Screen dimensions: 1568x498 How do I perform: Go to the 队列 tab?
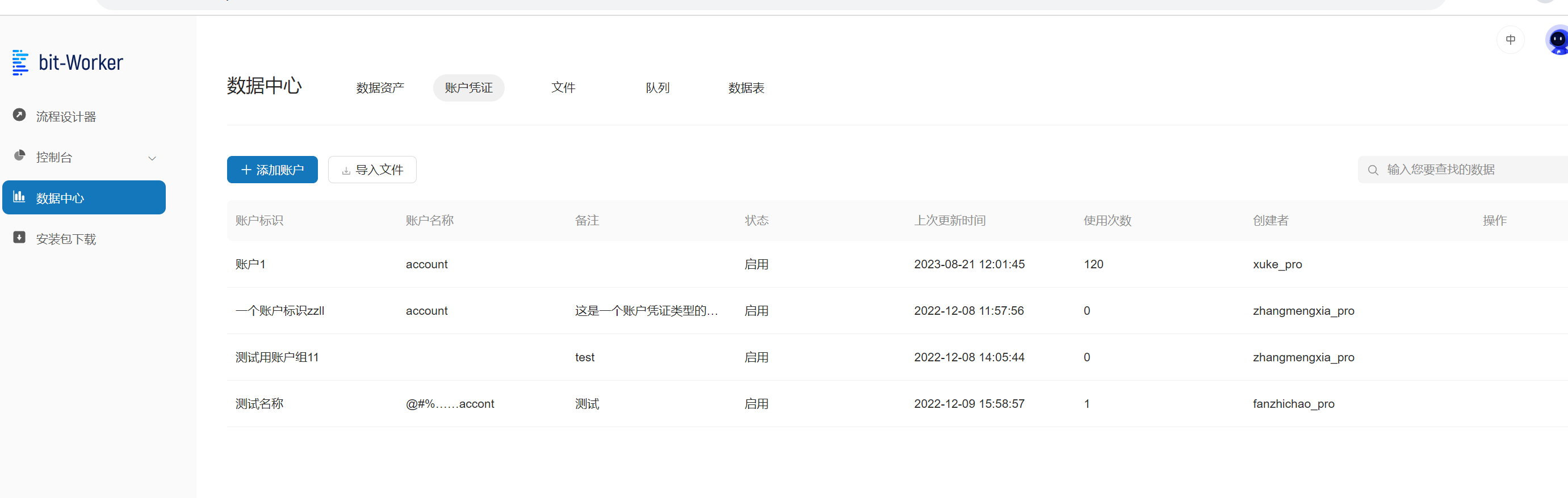point(657,88)
